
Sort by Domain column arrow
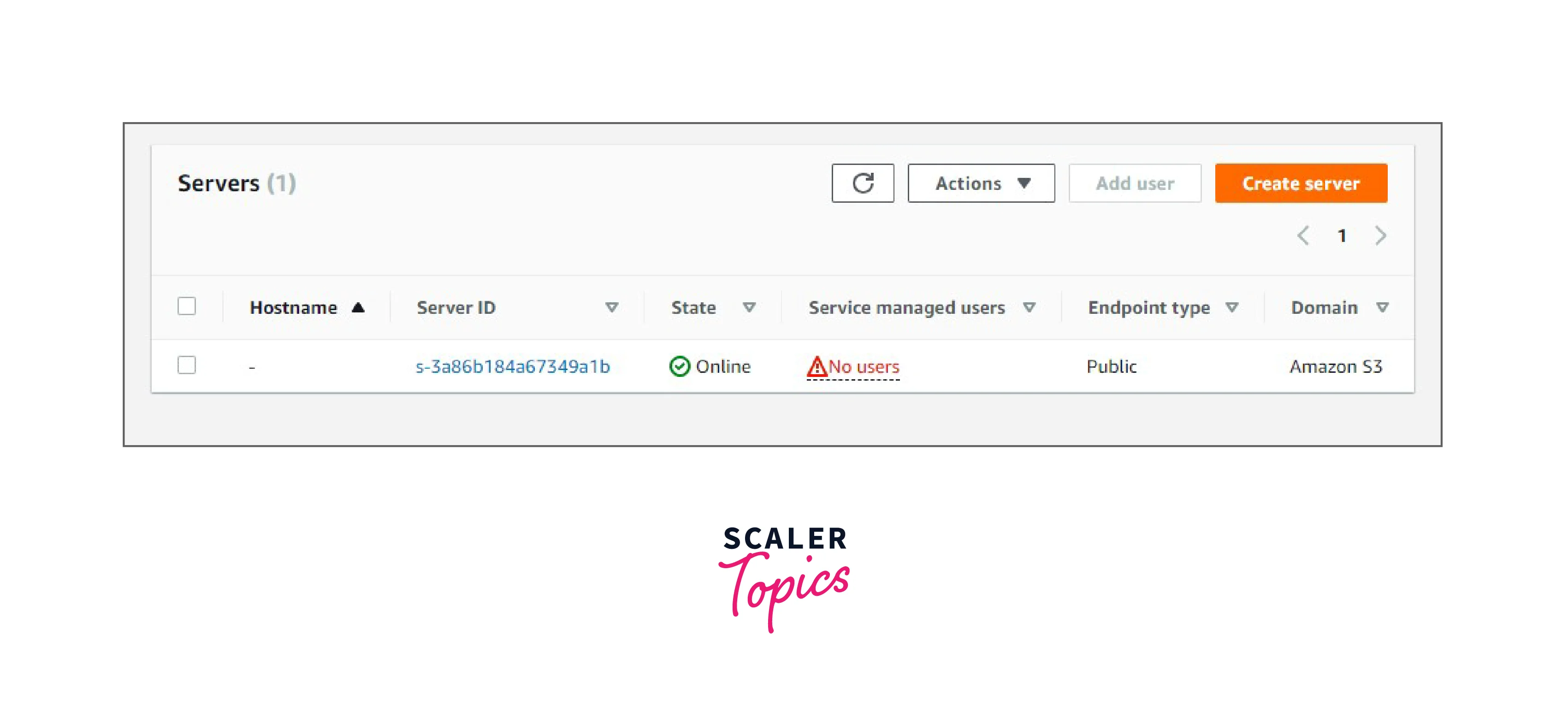[1382, 307]
